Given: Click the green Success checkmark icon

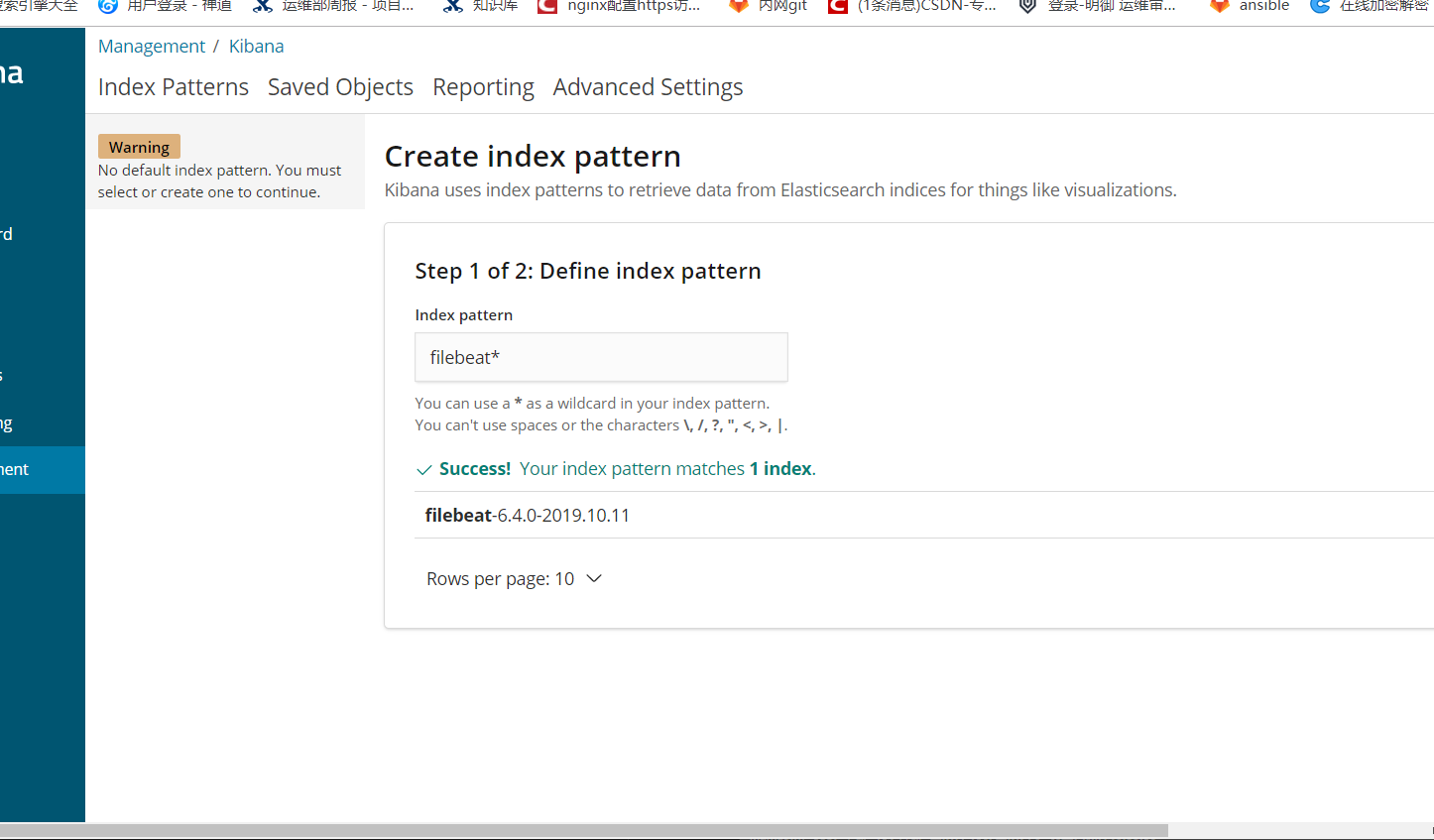Looking at the screenshot, I should (x=424, y=470).
